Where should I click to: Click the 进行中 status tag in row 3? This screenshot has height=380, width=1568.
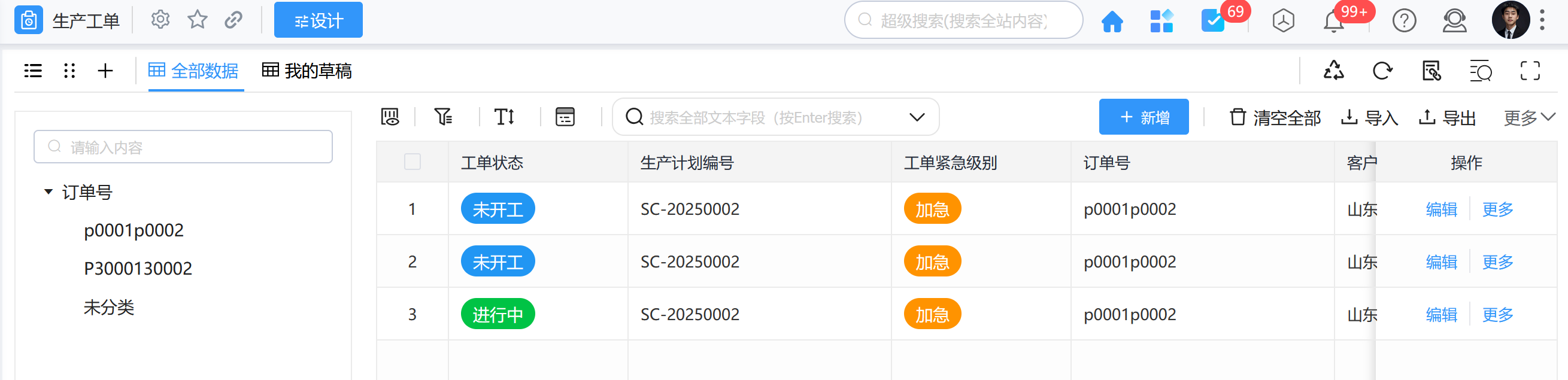(x=498, y=314)
